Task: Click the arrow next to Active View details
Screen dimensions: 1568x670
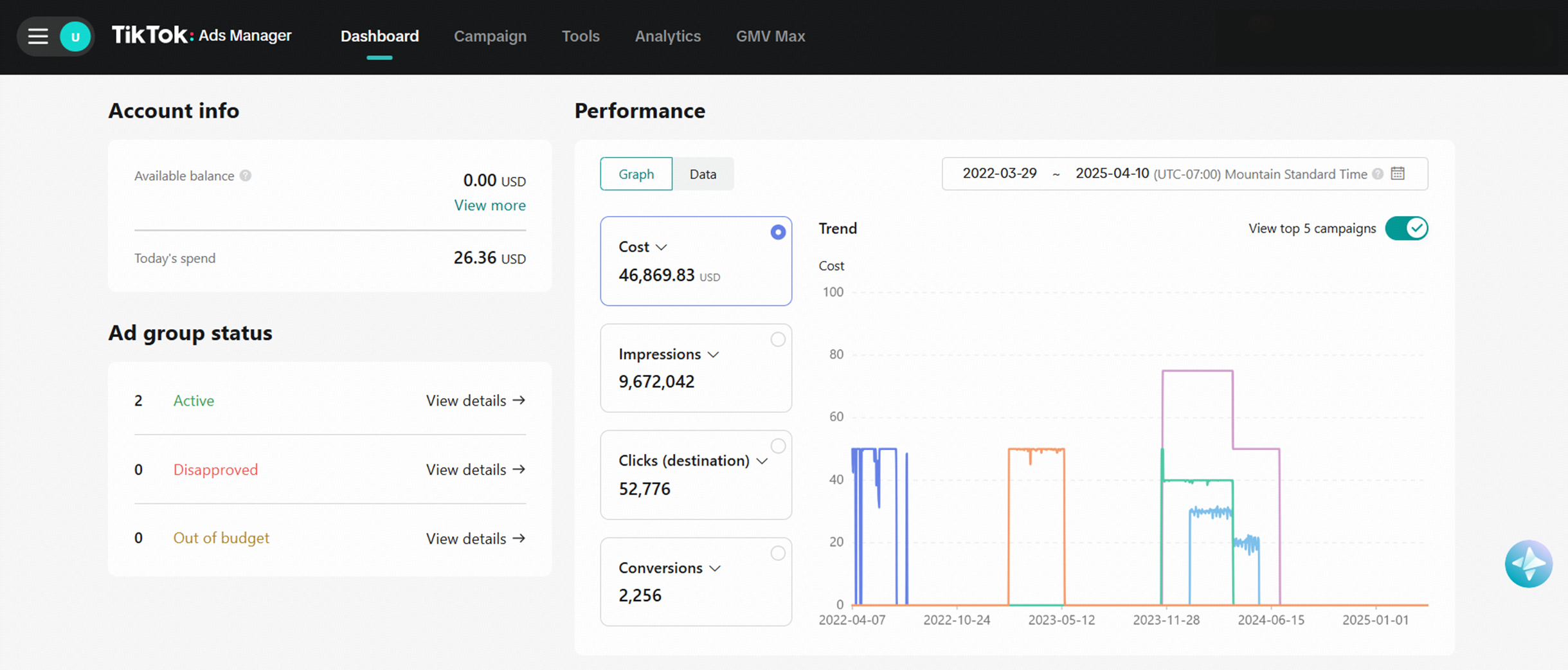Action: pyautogui.click(x=519, y=400)
